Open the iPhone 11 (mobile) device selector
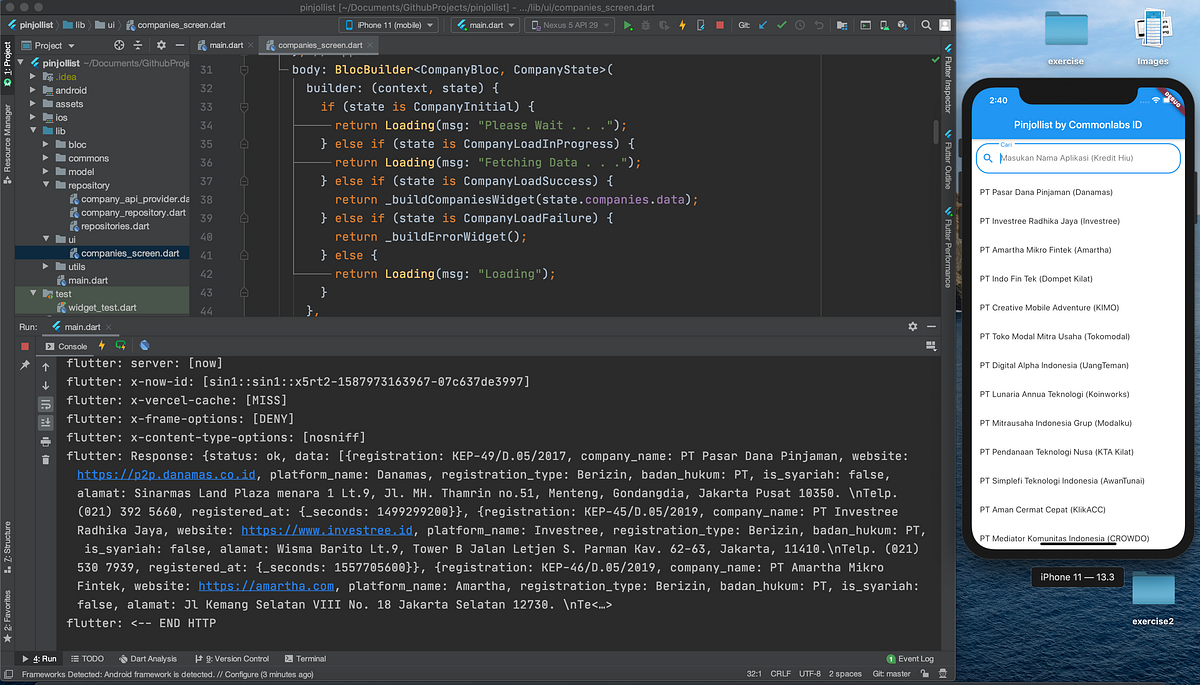This screenshot has height=685, width=1200. (x=390, y=24)
